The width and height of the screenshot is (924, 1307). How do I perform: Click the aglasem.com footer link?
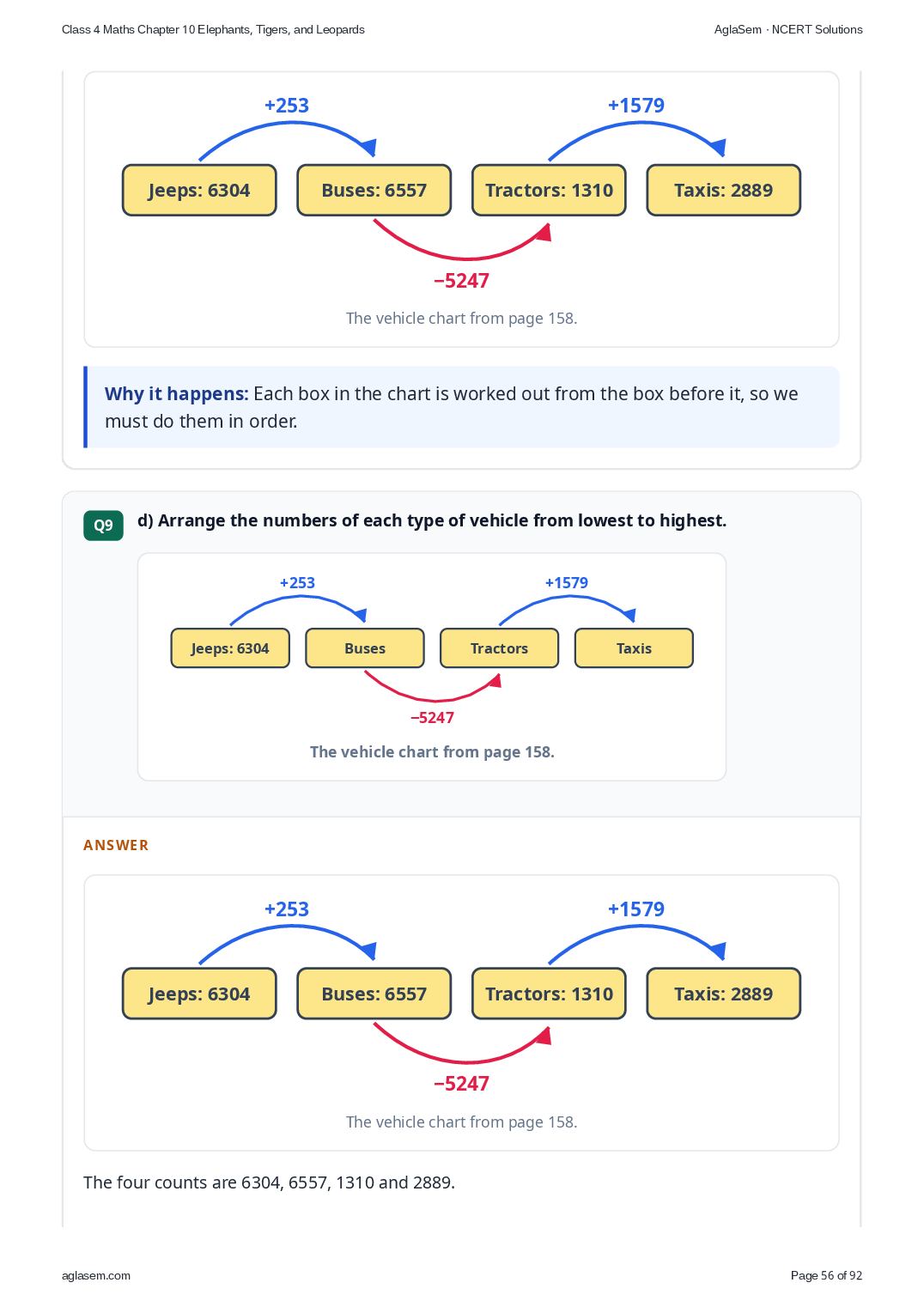(x=96, y=1275)
